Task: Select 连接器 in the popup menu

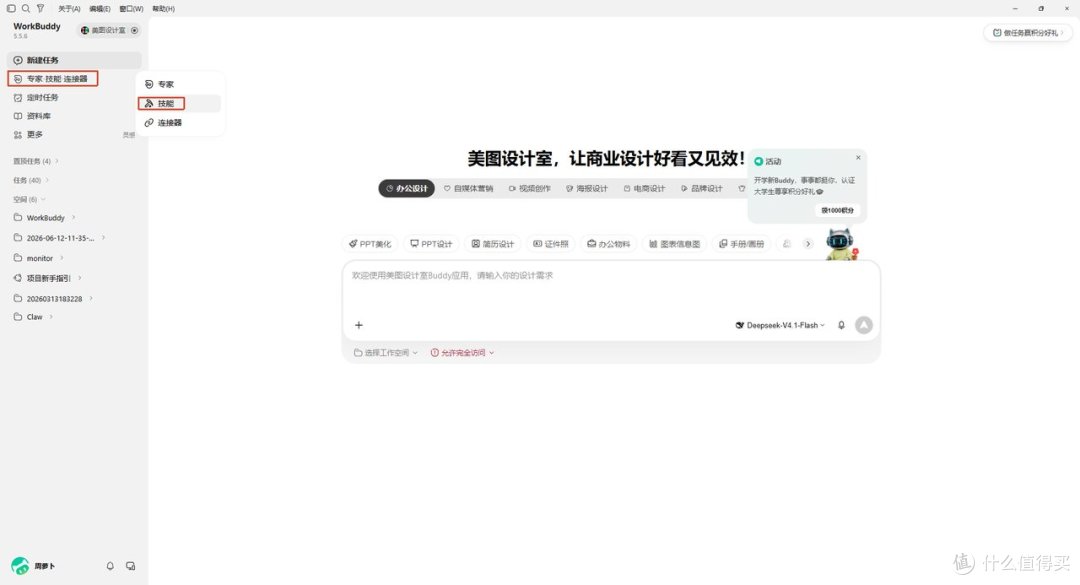Action: [x=179, y=123]
